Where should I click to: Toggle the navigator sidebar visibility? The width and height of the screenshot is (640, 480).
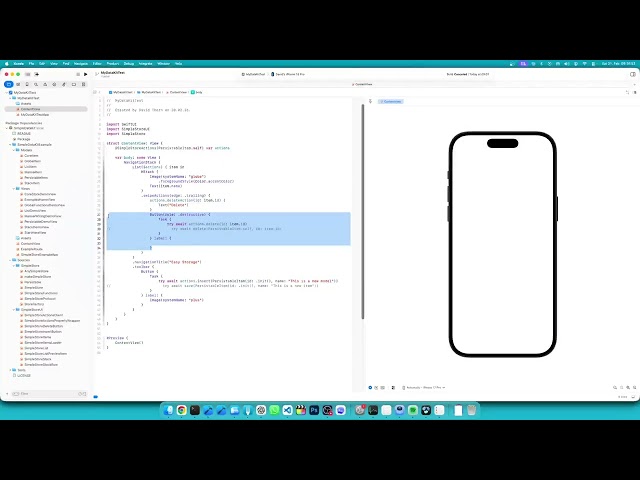click(x=28, y=74)
